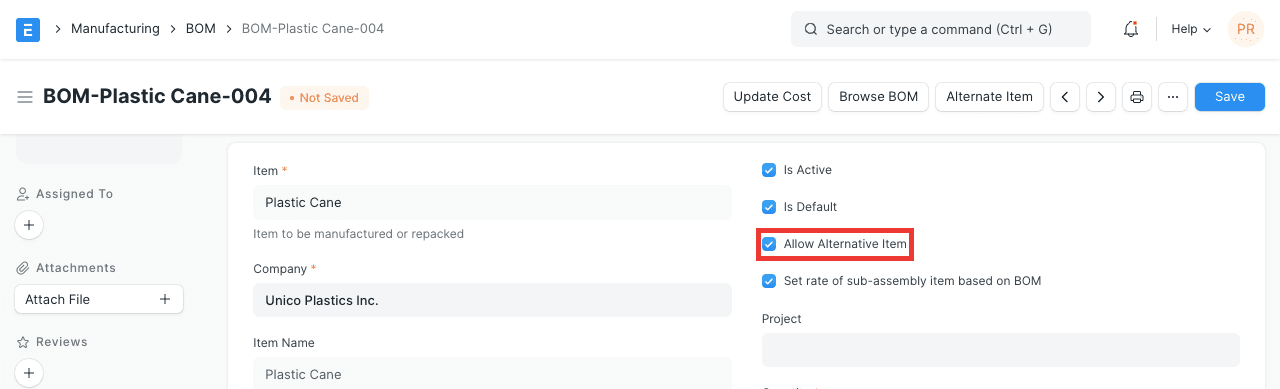Go to previous document arrow

1065,97
